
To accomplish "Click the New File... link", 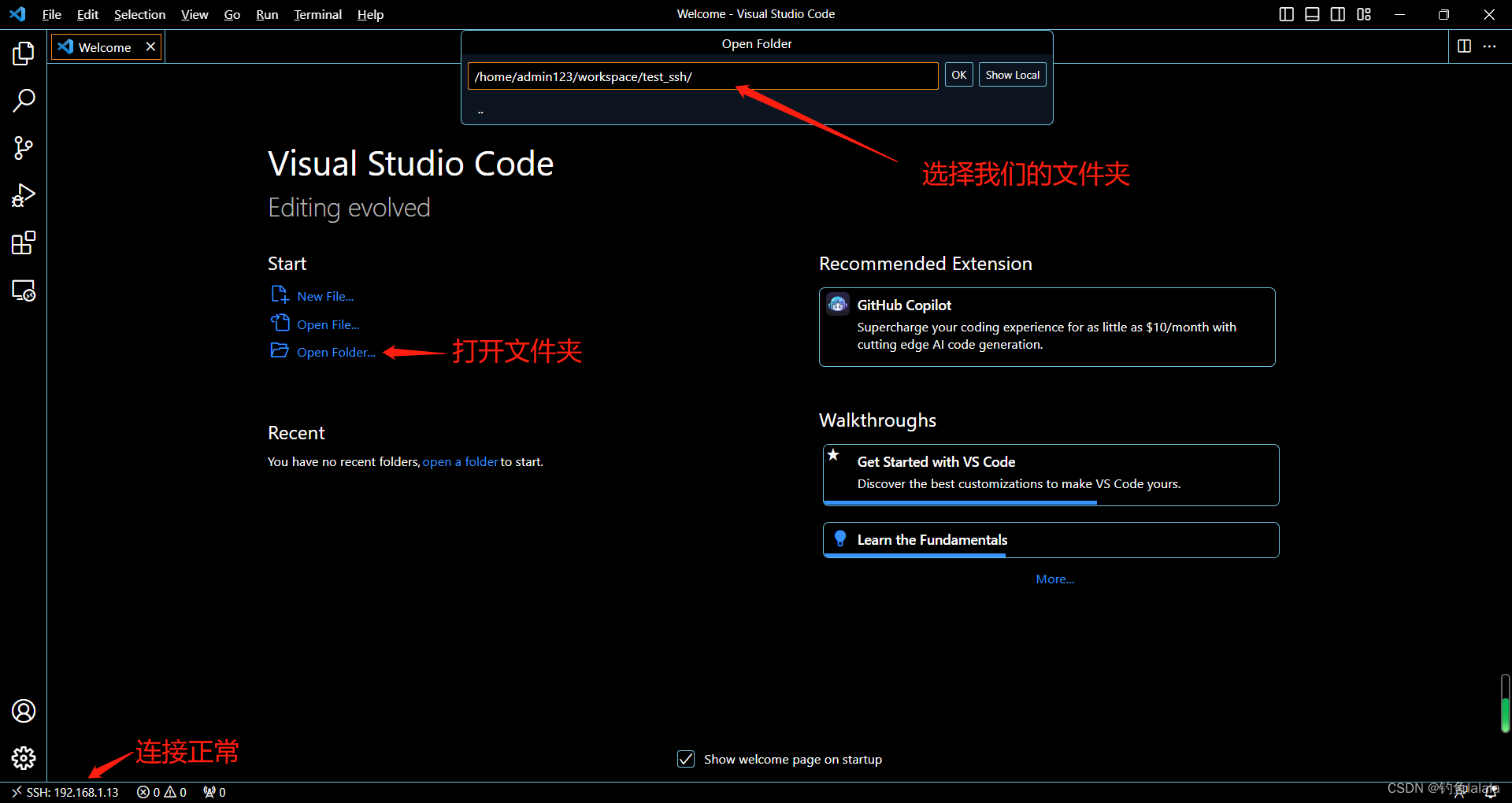I will 325,296.
